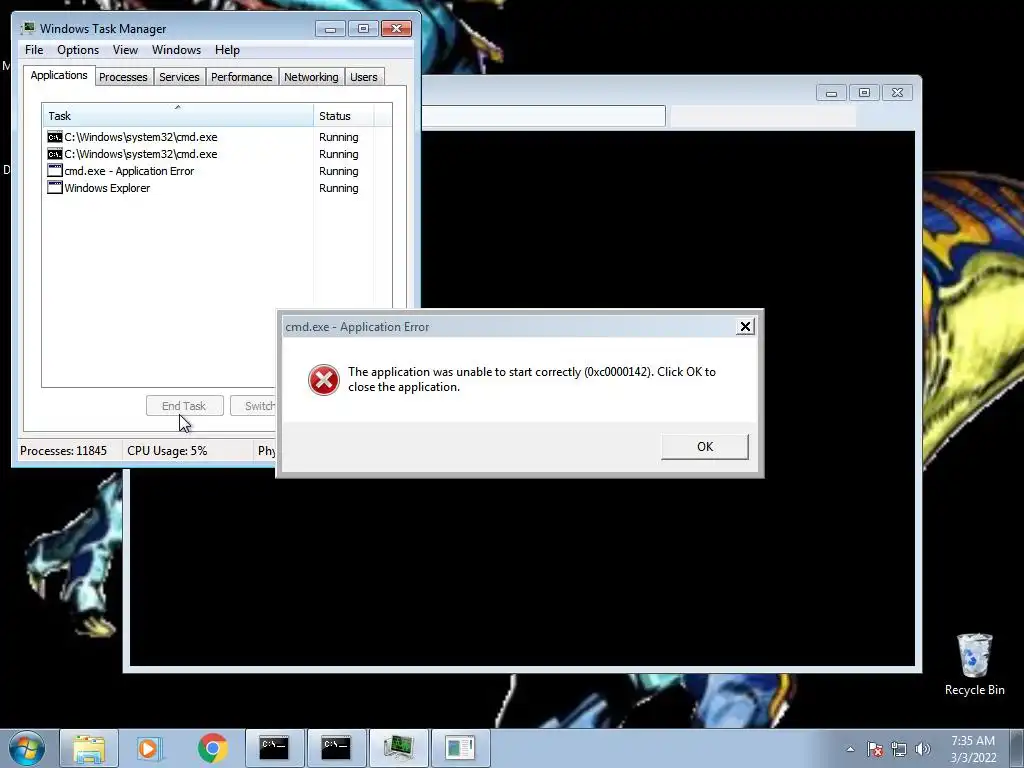Sort the task list by the Status column header
Image resolution: width=1024 pixels, height=768 pixels.
coord(343,116)
